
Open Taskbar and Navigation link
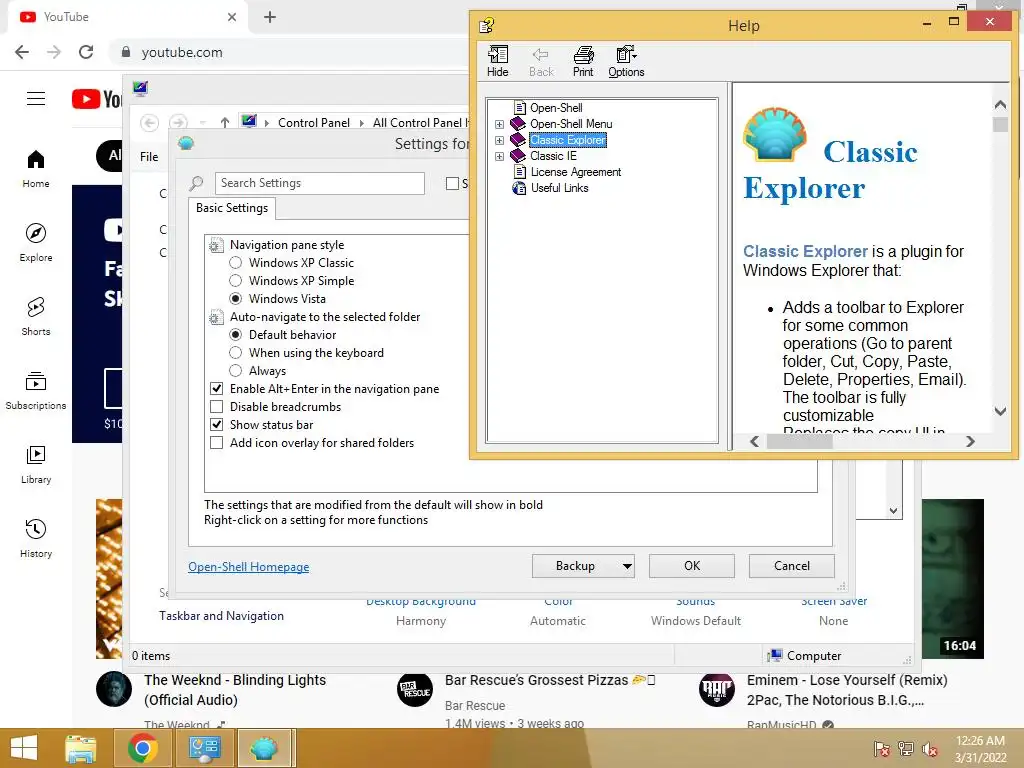pyautogui.click(x=221, y=616)
